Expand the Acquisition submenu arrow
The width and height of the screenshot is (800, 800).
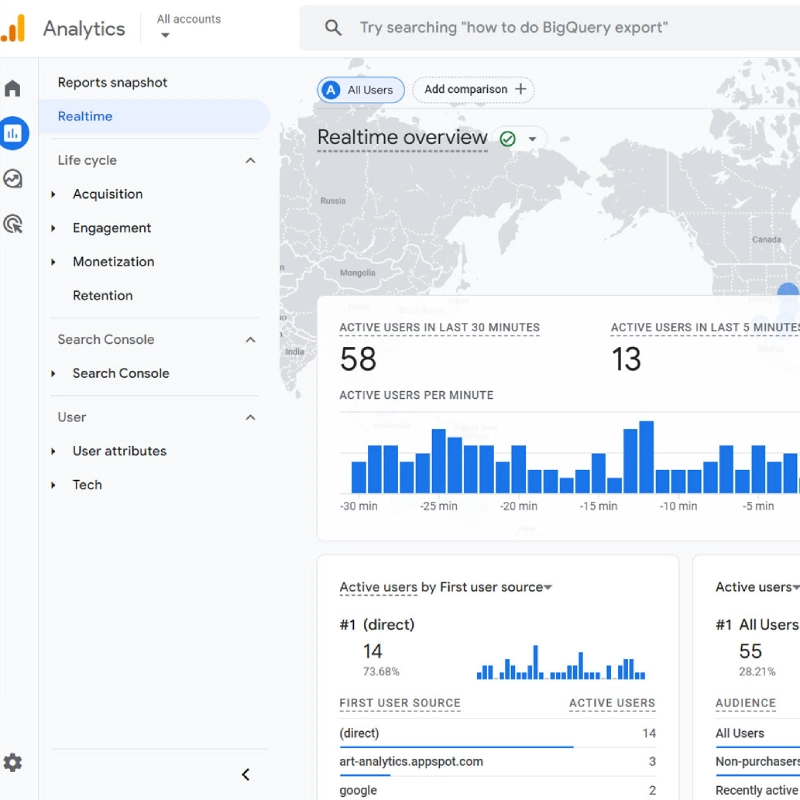(53, 194)
